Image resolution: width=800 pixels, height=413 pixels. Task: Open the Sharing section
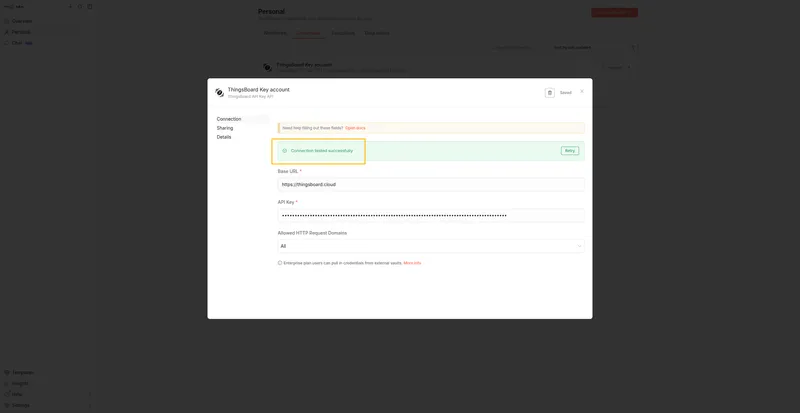(x=224, y=128)
